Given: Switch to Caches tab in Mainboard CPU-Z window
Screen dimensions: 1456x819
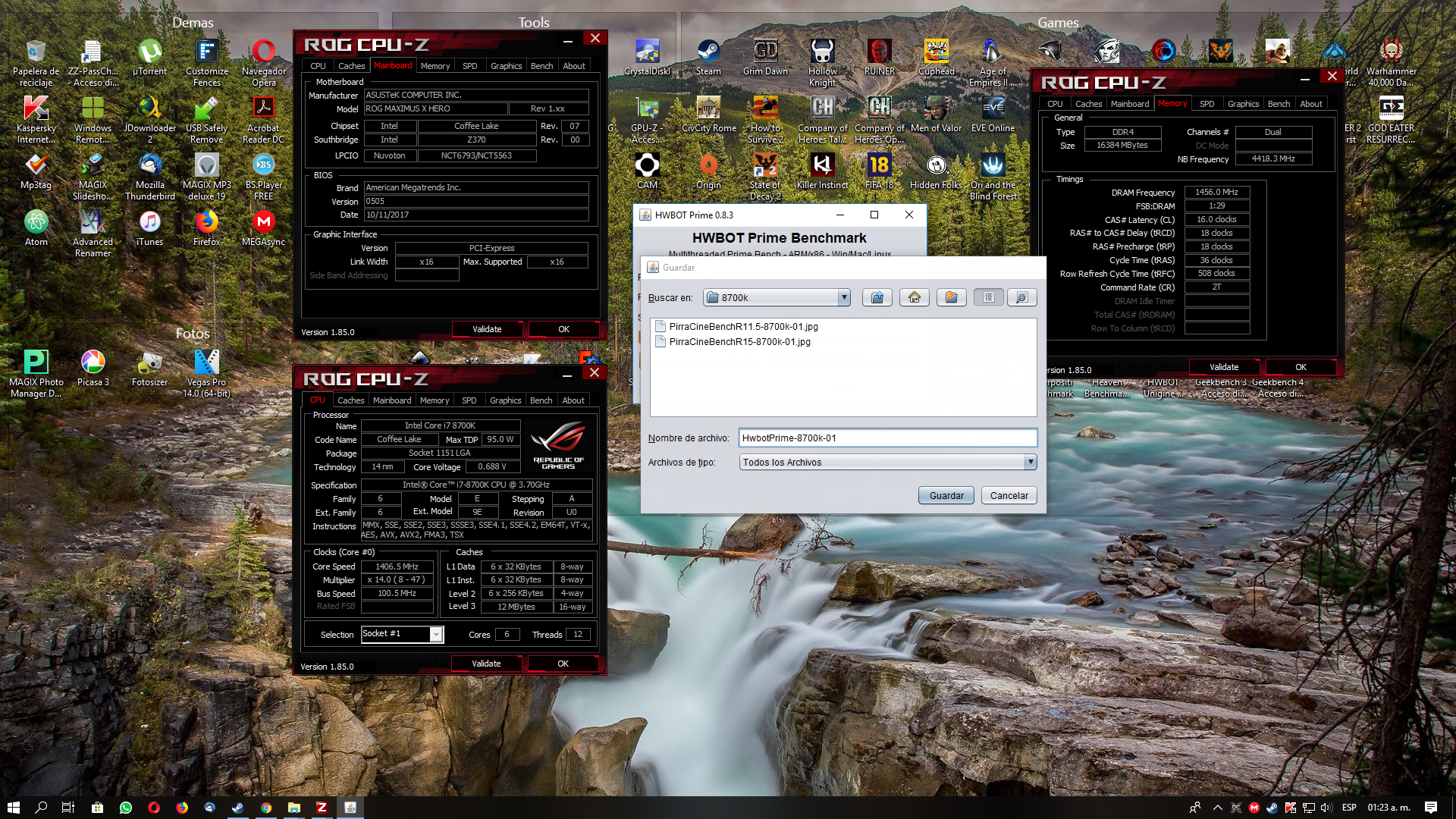Looking at the screenshot, I should click(x=351, y=66).
